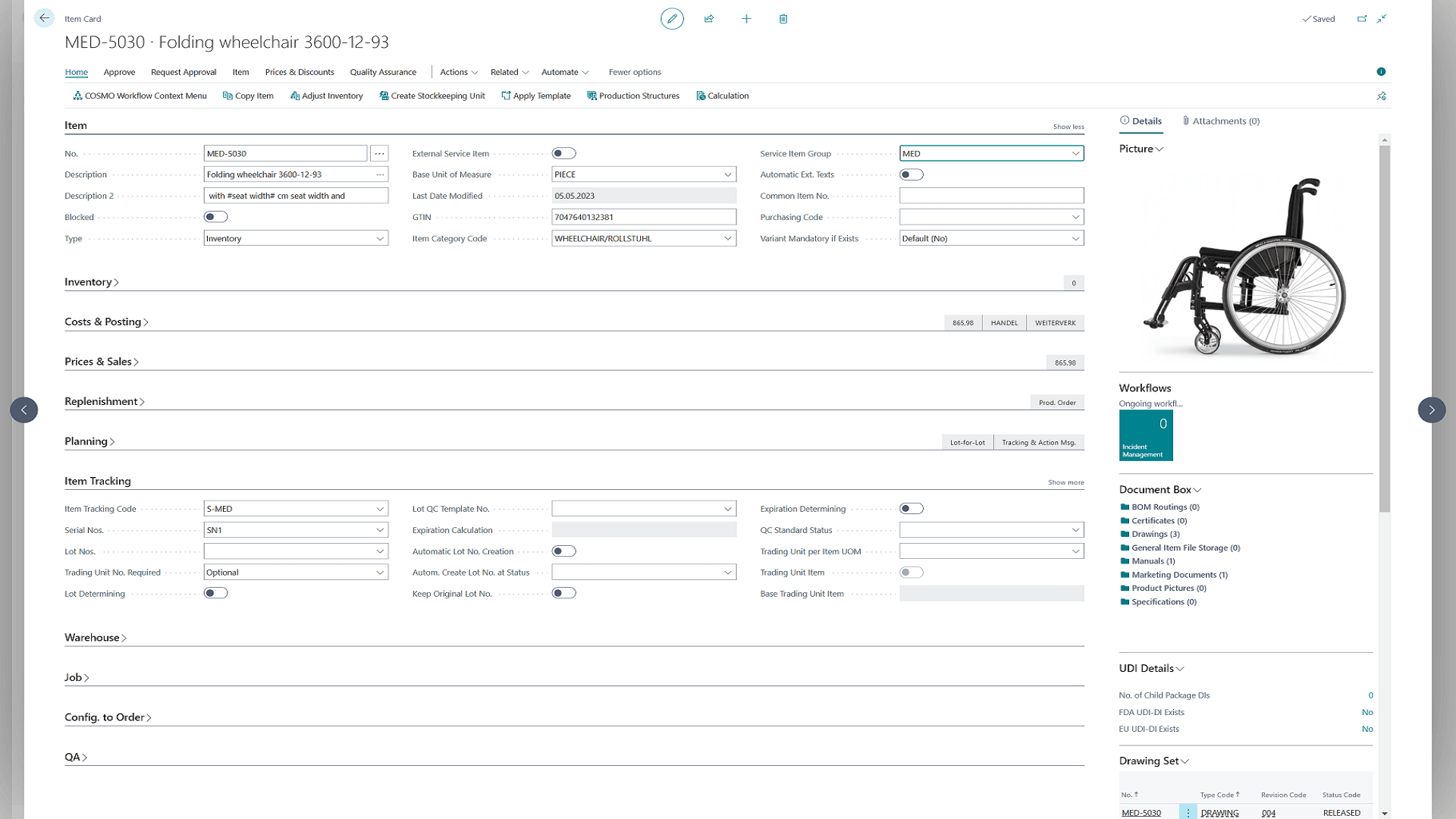
Task: Open Request Approval menu
Action: tap(184, 72)
